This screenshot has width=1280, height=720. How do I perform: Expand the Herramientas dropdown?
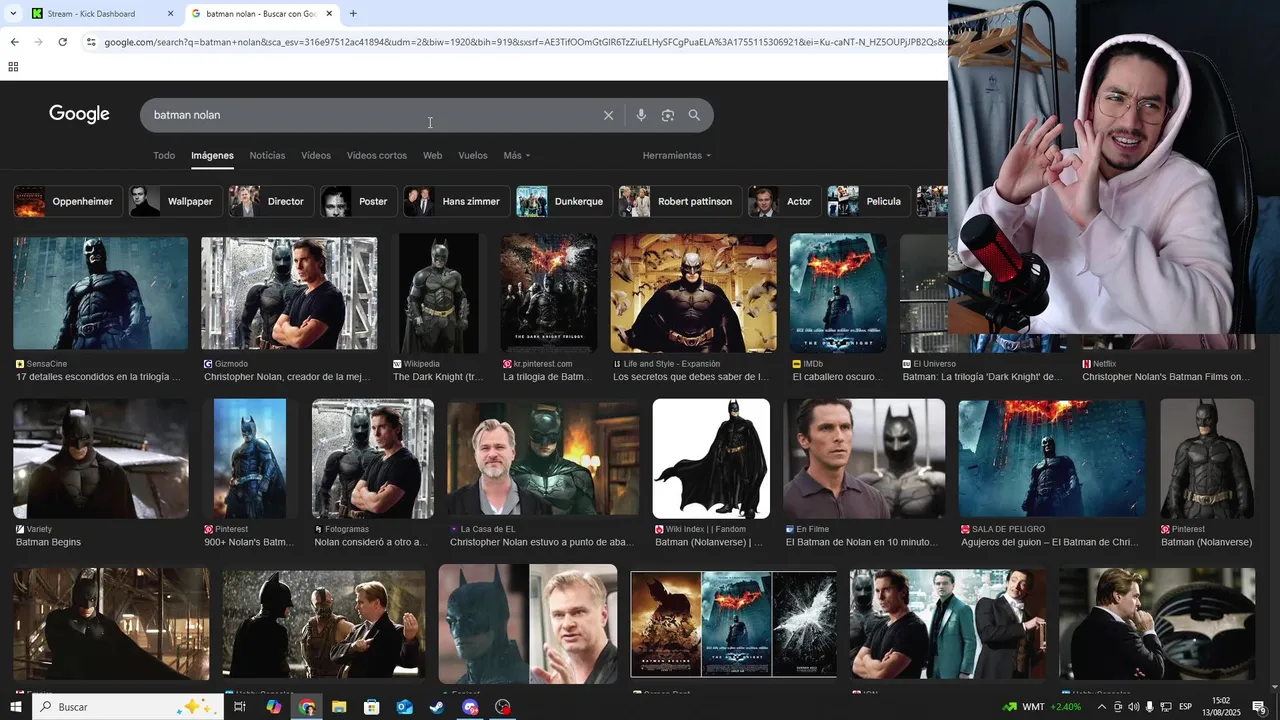pyautogui.click(x=677, y=156)
